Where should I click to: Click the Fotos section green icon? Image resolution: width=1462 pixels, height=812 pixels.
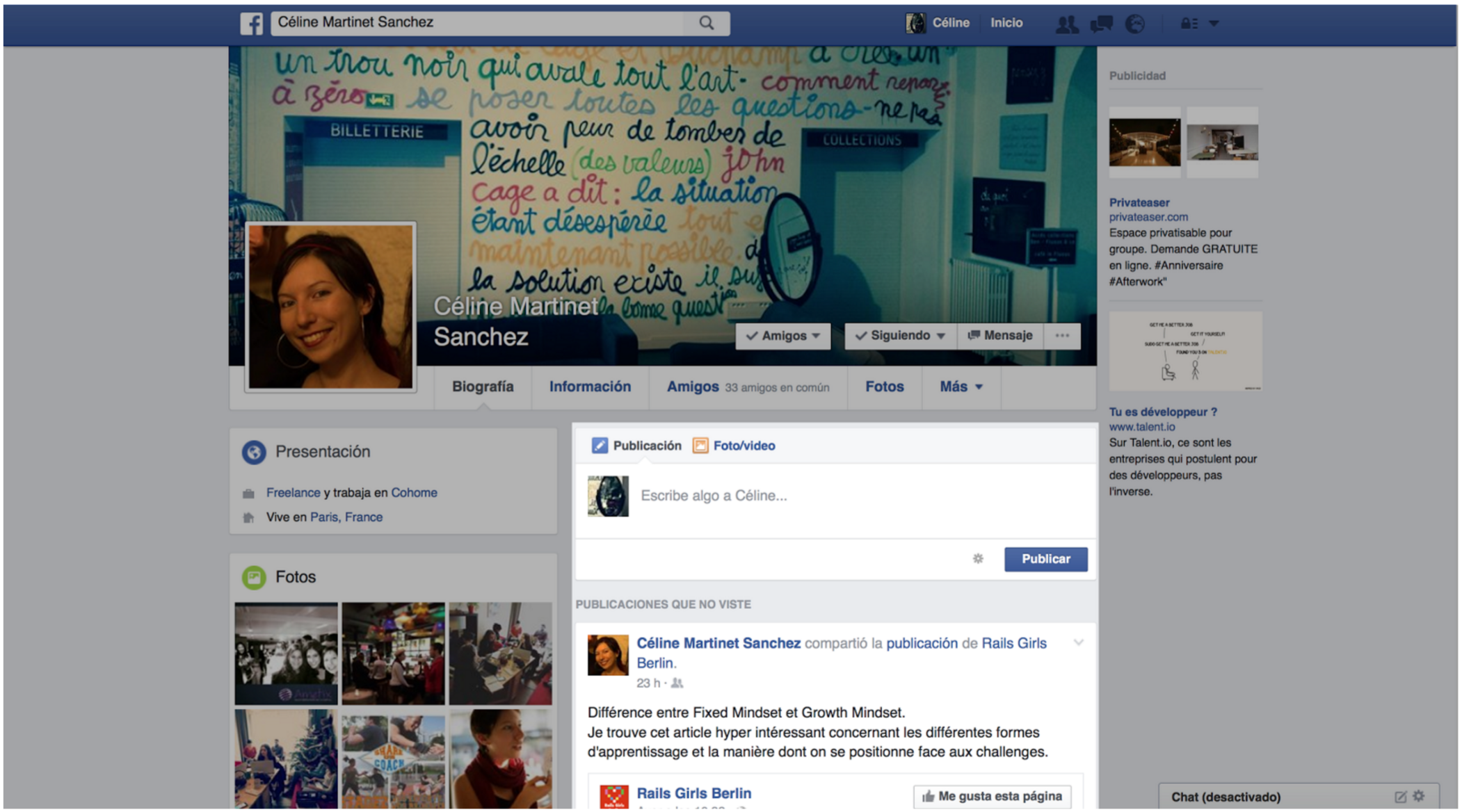[x=254, y=578]
